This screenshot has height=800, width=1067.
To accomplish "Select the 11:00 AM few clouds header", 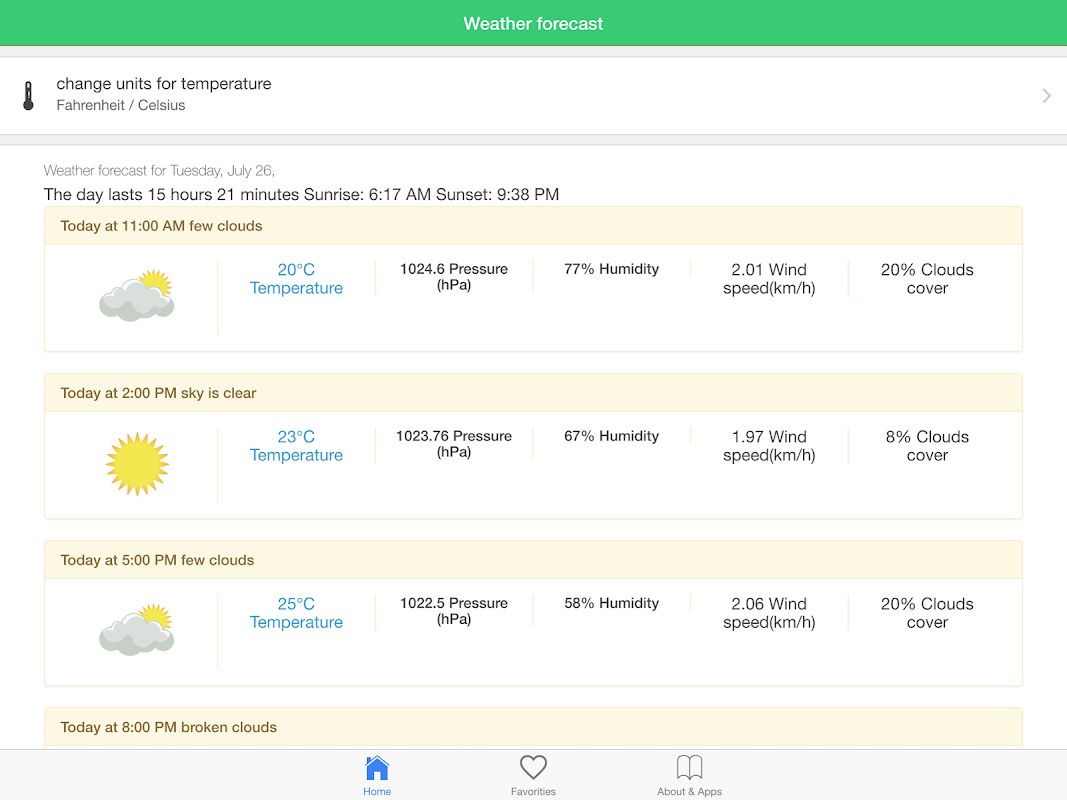I will [161, 226].
